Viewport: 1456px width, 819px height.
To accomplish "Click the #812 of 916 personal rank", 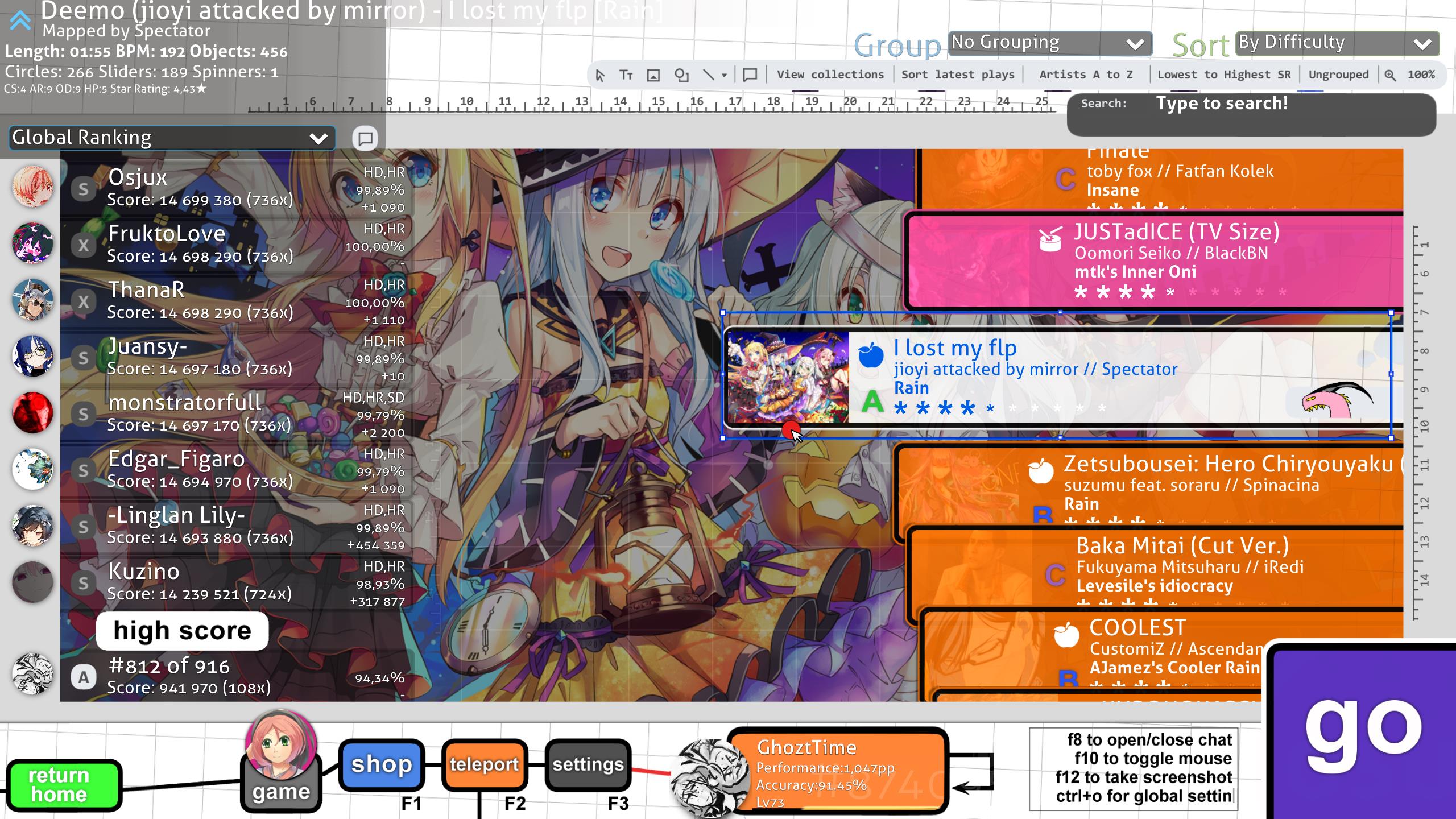I will 169,666.
